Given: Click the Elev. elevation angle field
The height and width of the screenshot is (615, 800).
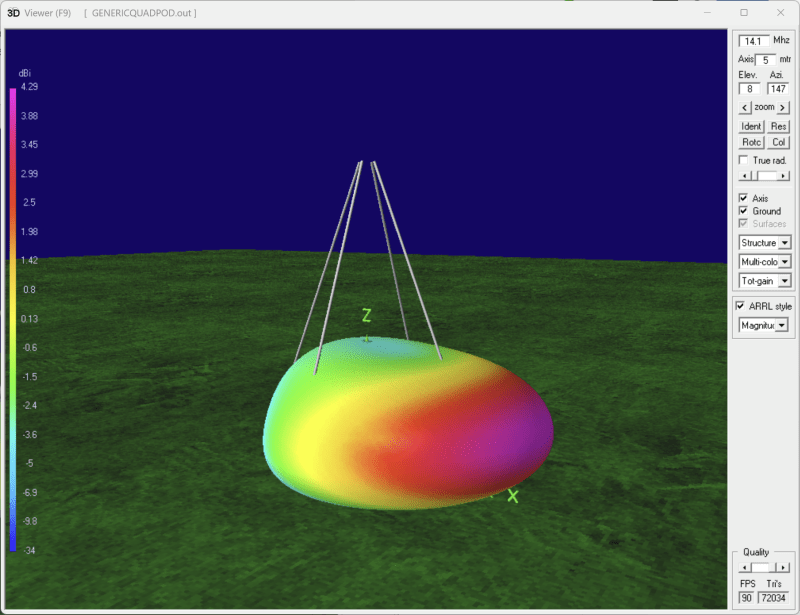Looking at the screenshot, I should coord(749,89).
